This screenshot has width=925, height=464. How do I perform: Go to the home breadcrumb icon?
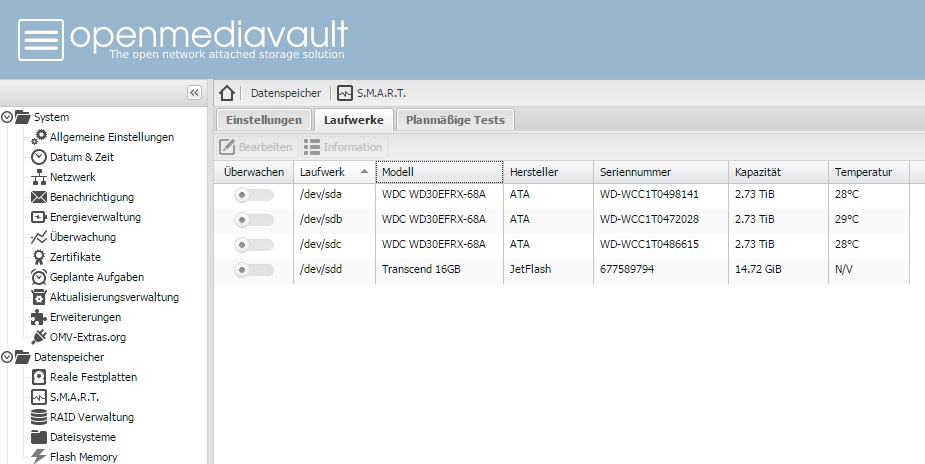[x=227, y=93]
